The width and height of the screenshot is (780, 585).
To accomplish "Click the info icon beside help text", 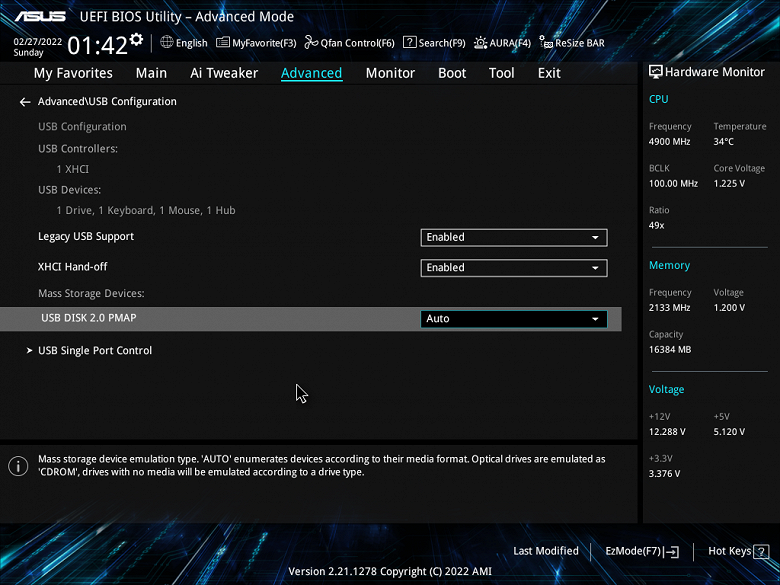I will click(x=18, y=466).
